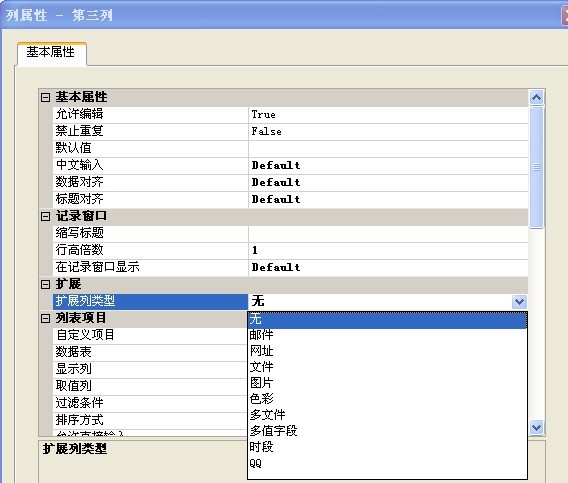Collapse the 记录窗口 category

(45, 216)
